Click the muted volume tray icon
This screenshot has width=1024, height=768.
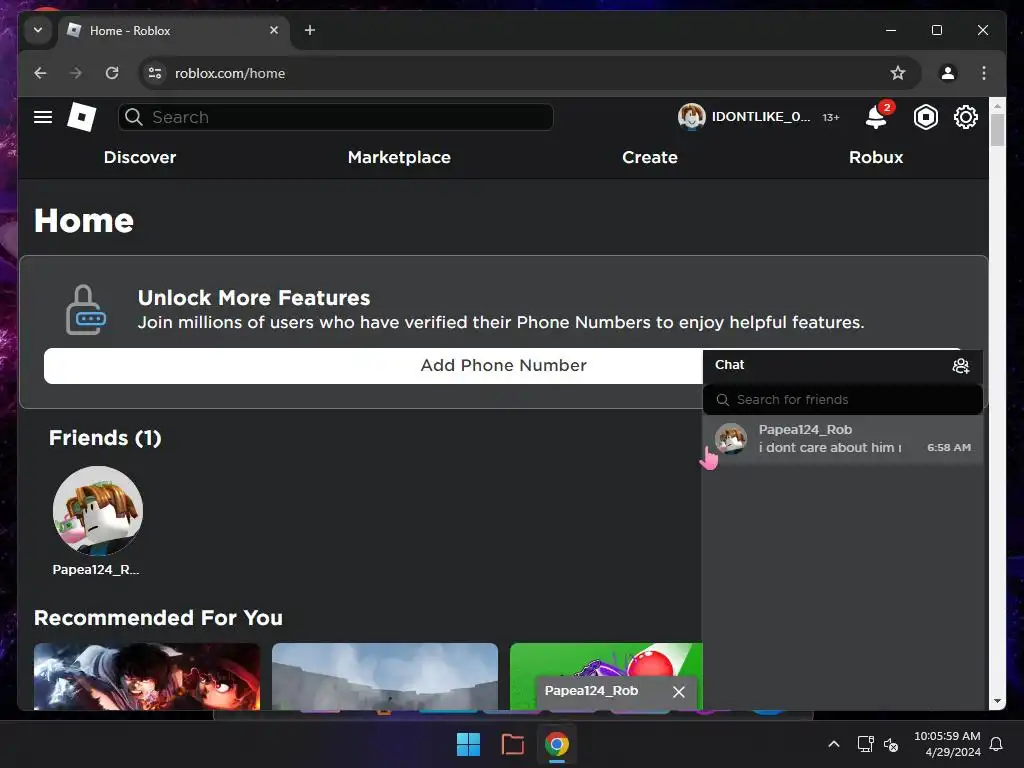tap(891, 744)
